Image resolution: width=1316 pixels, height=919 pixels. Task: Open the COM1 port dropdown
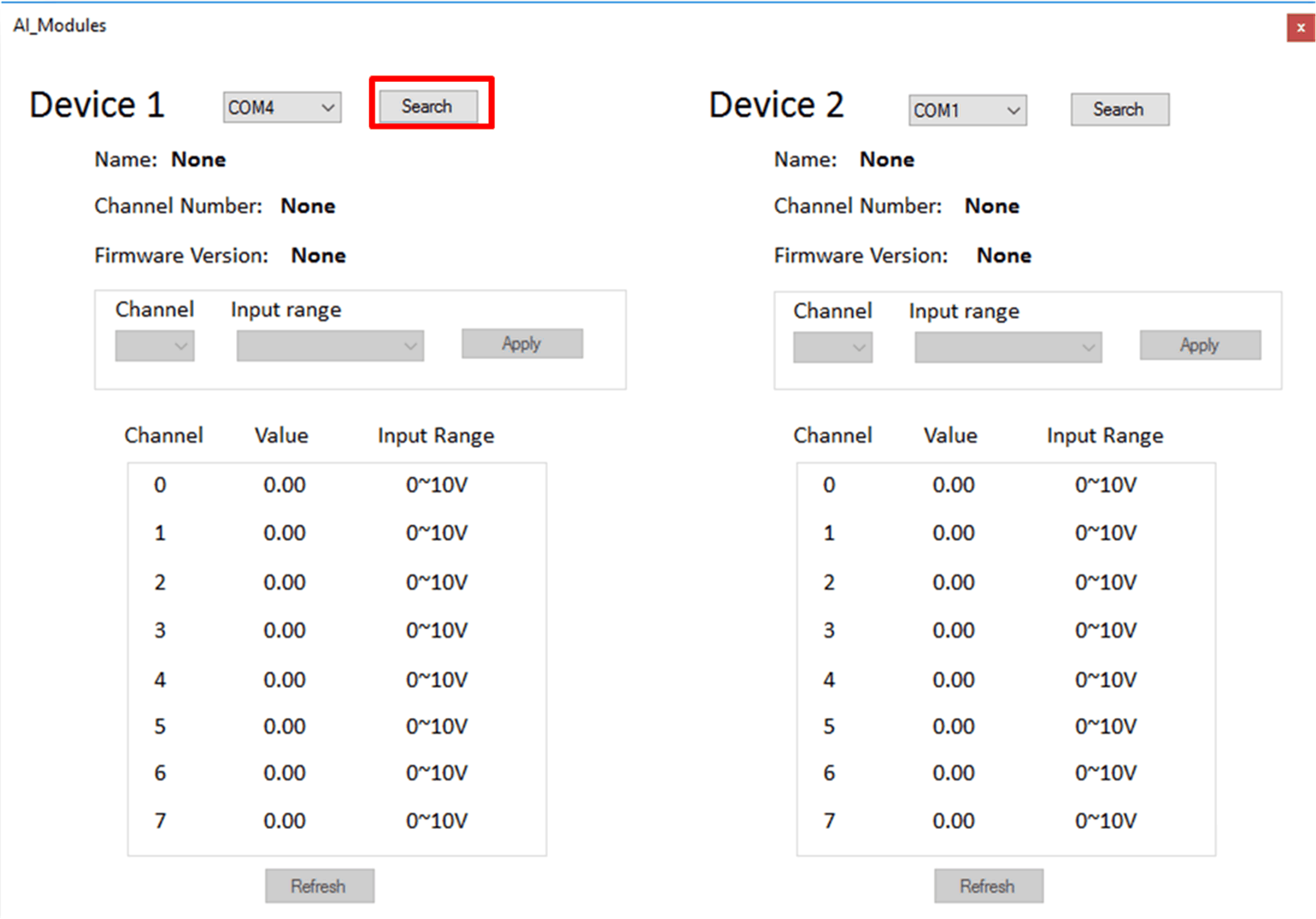click(967, 111)
